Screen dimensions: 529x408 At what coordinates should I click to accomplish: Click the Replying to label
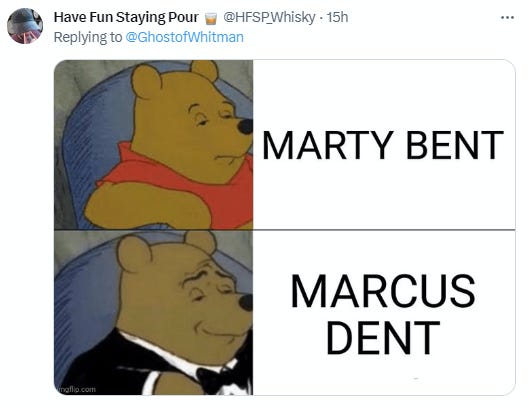(88, 37)
